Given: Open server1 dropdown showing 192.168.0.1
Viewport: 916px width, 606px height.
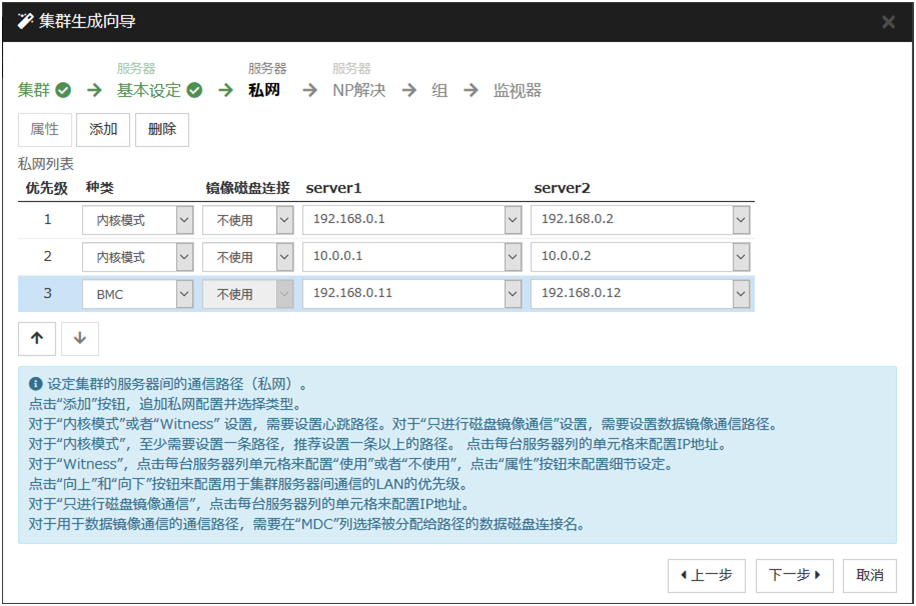Looking at the screenshot, I should click(513, 220).
